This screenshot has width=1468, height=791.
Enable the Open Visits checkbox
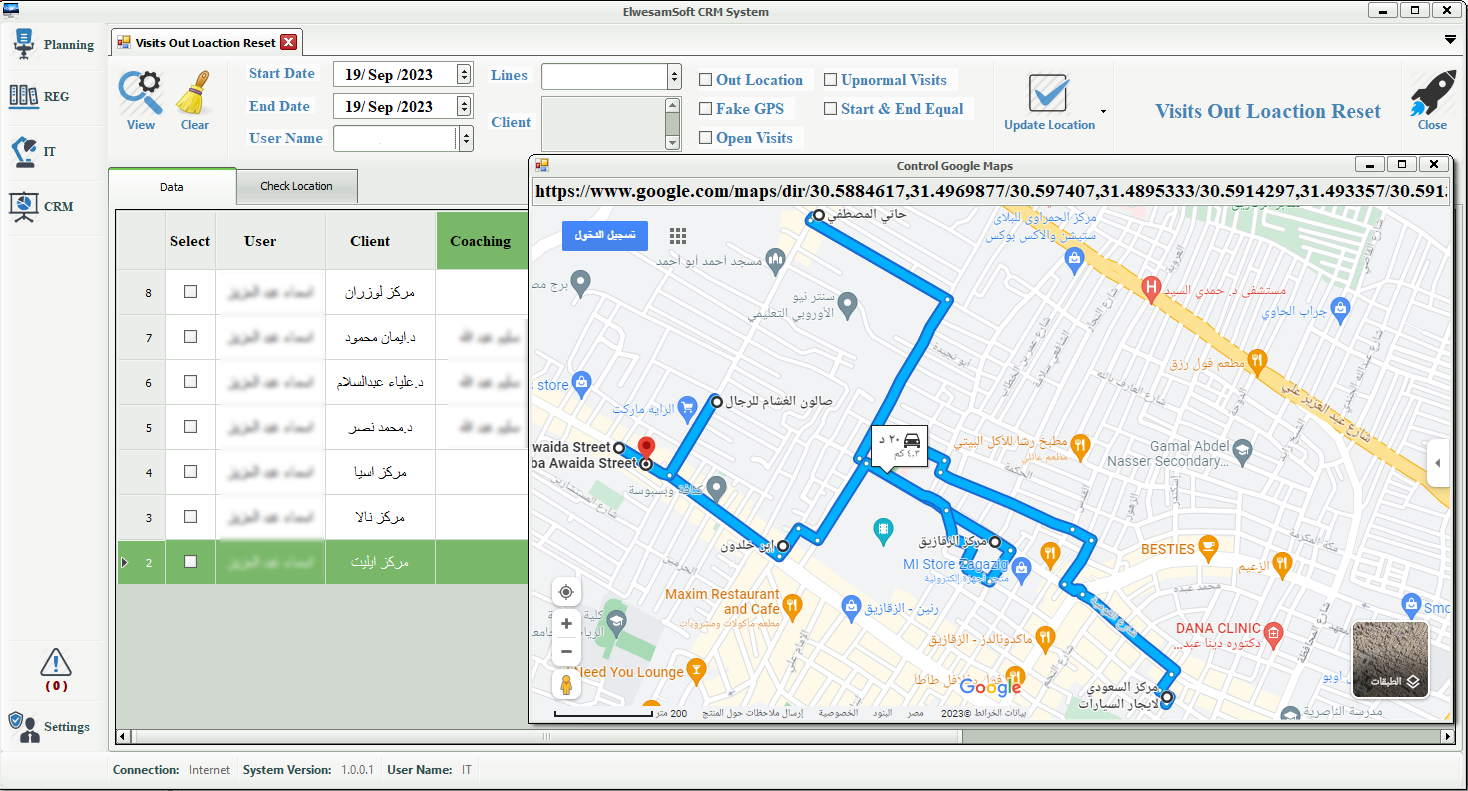point(705,138)
